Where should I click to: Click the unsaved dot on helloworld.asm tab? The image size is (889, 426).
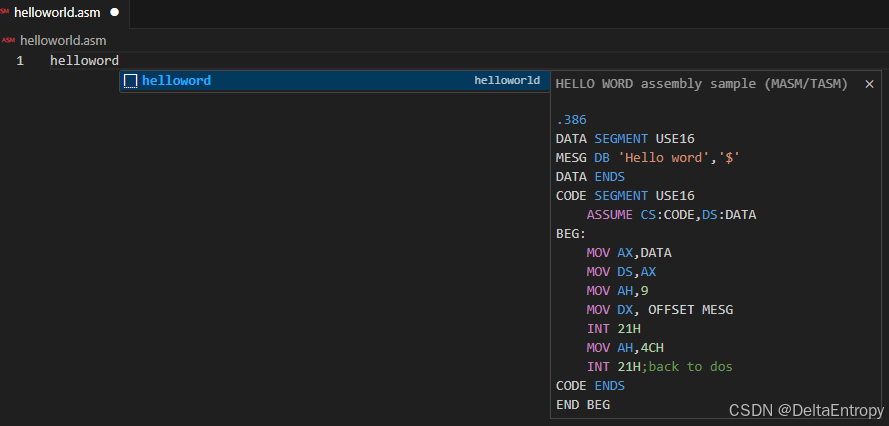[x=115, y=12]
